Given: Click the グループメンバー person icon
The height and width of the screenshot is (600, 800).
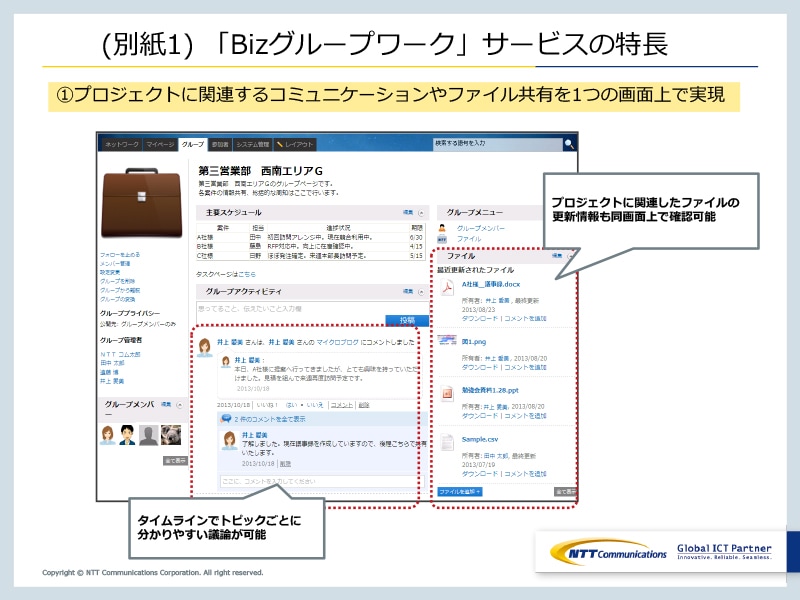Looking at the screenshot, I should click(x=442, y=228).
